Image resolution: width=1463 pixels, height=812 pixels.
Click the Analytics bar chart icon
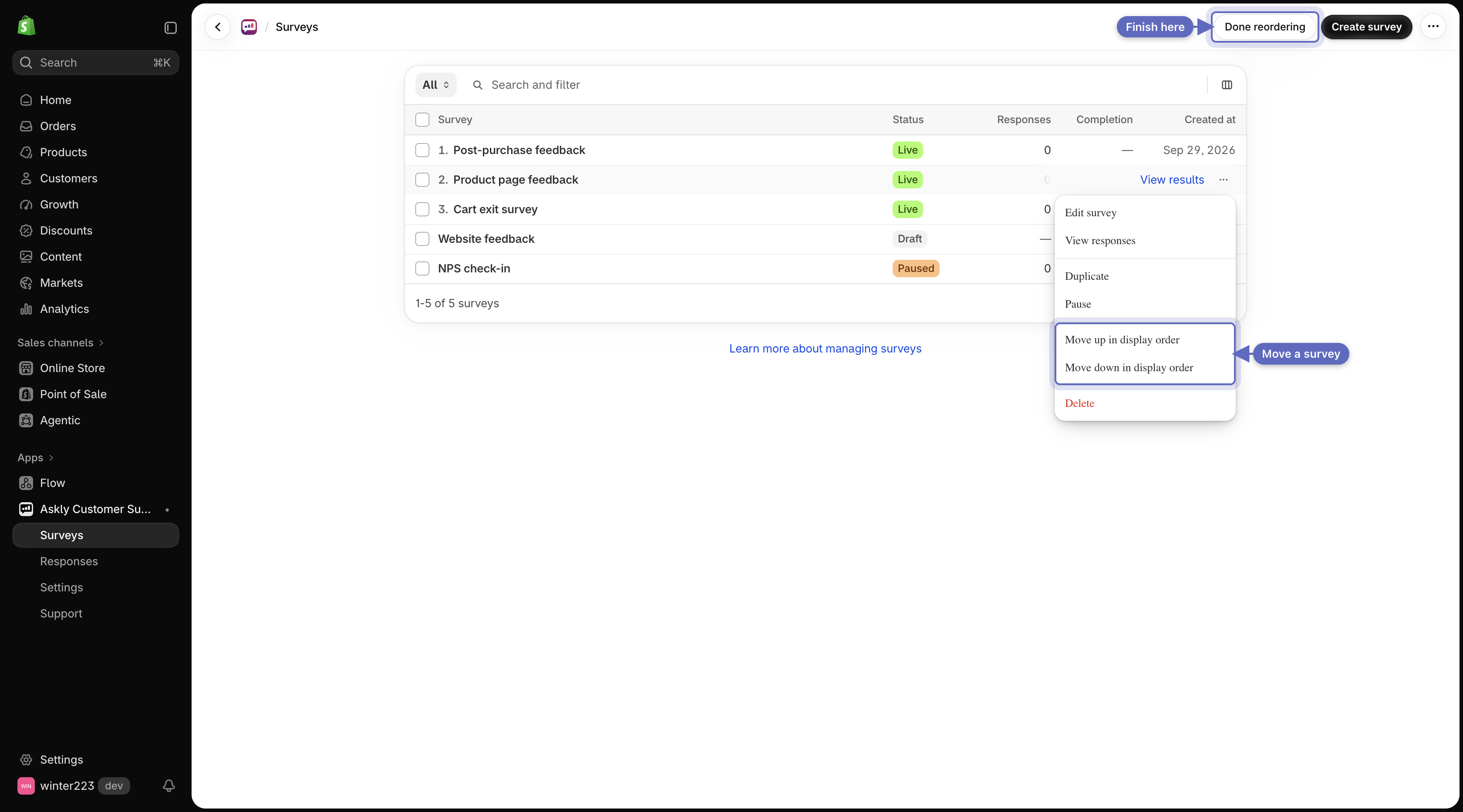26,309
